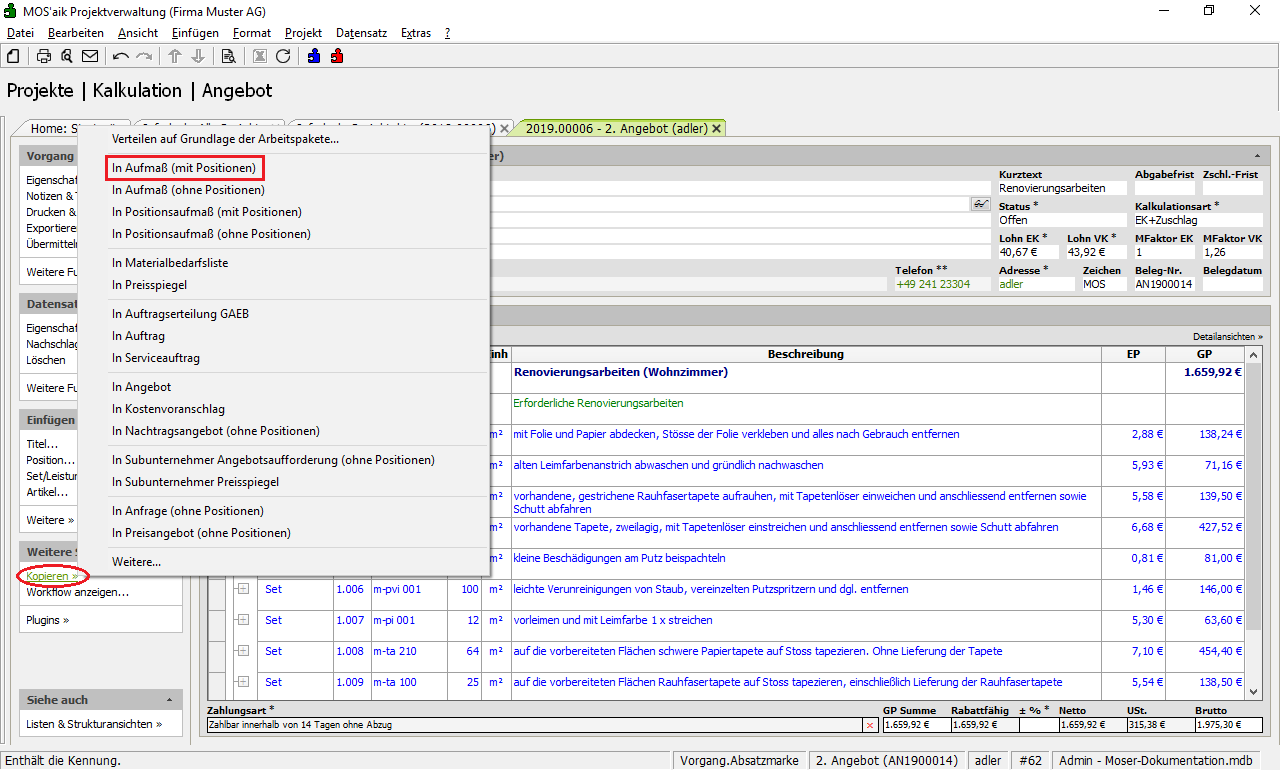Close the '2. Angebot (adler)' tab
The height and width of the screenshot is (770, 1280).
716,129
